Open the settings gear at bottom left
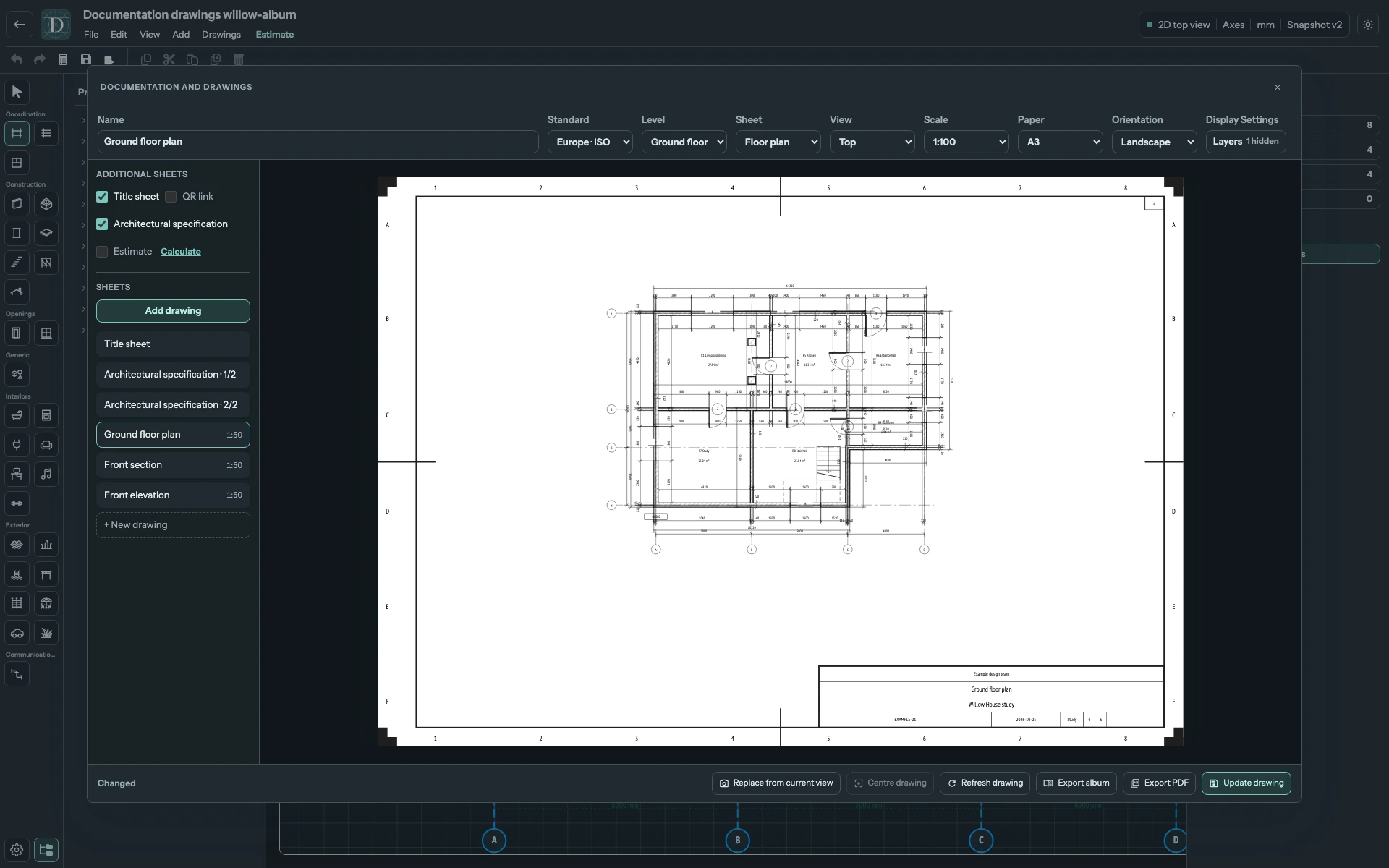The width and height of the screenshot is (1389, 868). [x=17, y=850]
